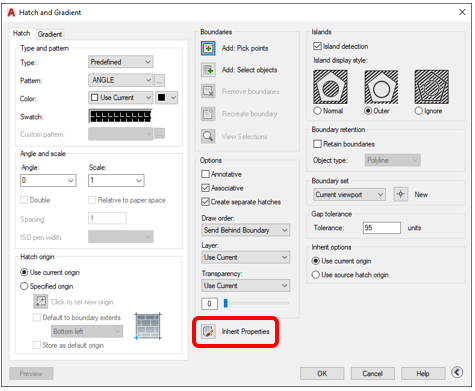Screen dimensions: 475x391
Task: Open the Object type Polyline dropdown
Action: coord(393,160)
